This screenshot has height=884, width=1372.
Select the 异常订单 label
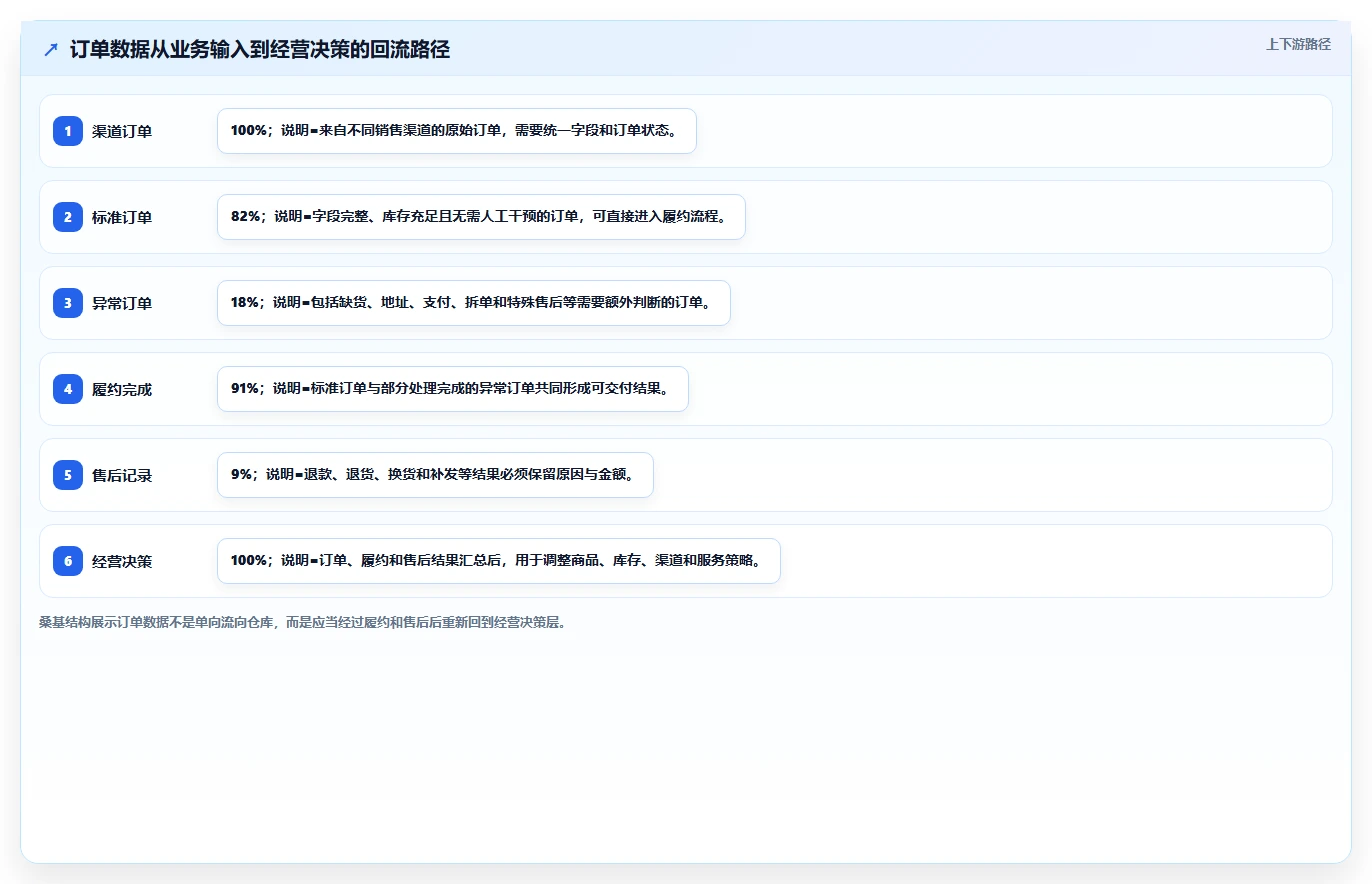[122, 303]
